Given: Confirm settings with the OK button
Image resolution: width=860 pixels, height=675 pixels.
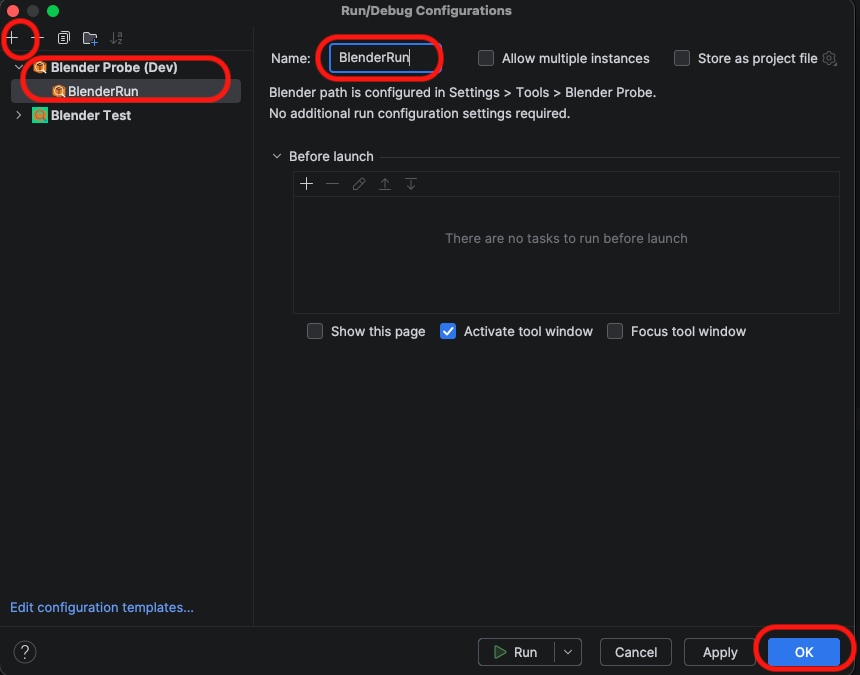Looking at the screenshot, I should click(803, 651).
